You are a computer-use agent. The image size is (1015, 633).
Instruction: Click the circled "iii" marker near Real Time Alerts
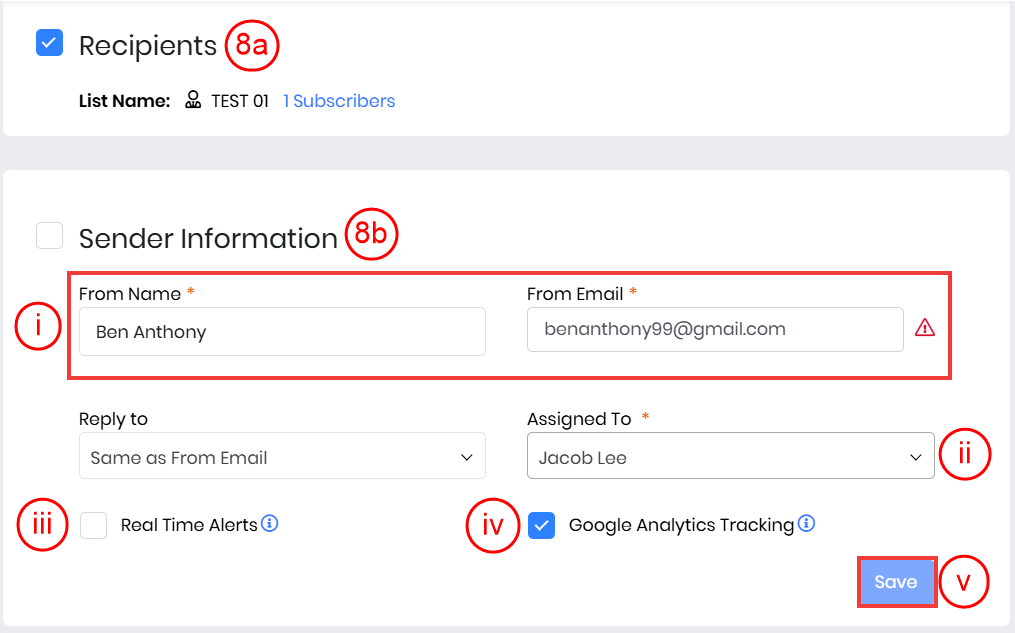coord(43,525)
